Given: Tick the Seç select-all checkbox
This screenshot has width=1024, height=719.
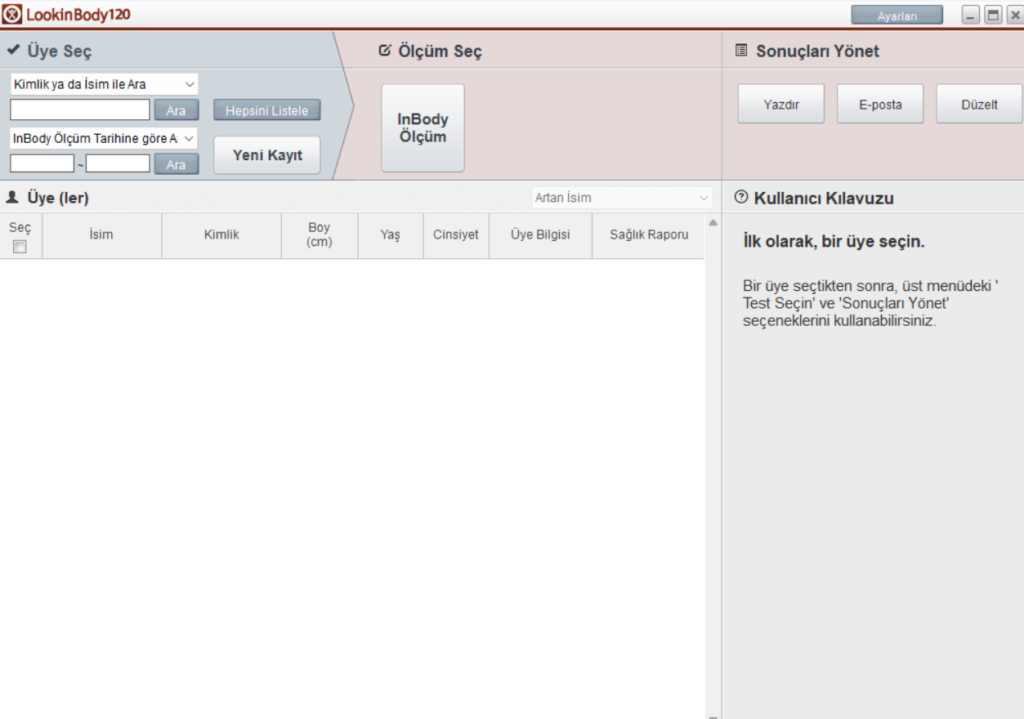Looking at the screenshot, I should (20, 247).
